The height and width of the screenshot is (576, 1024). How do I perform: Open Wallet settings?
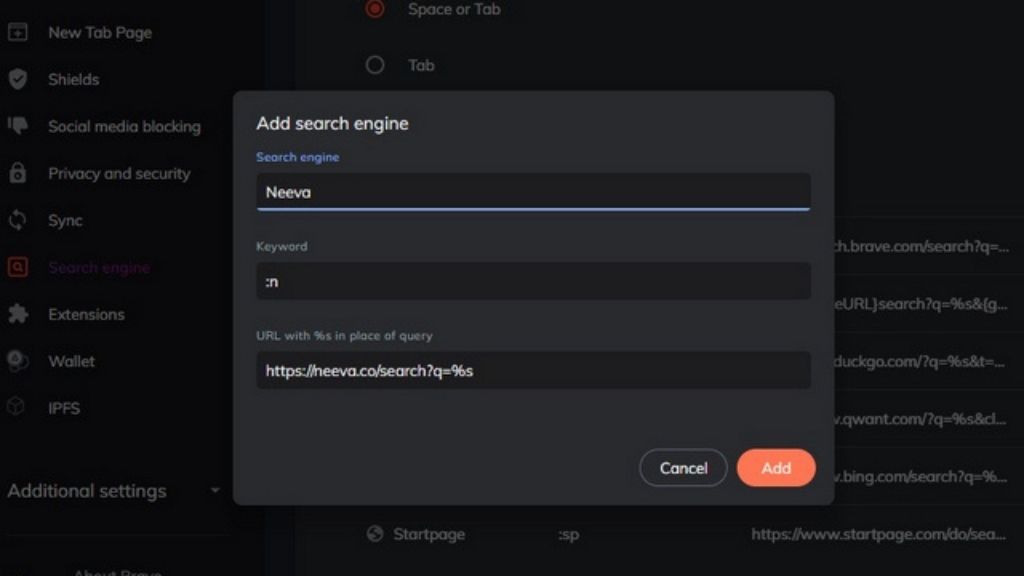click(x=71, y=361)
